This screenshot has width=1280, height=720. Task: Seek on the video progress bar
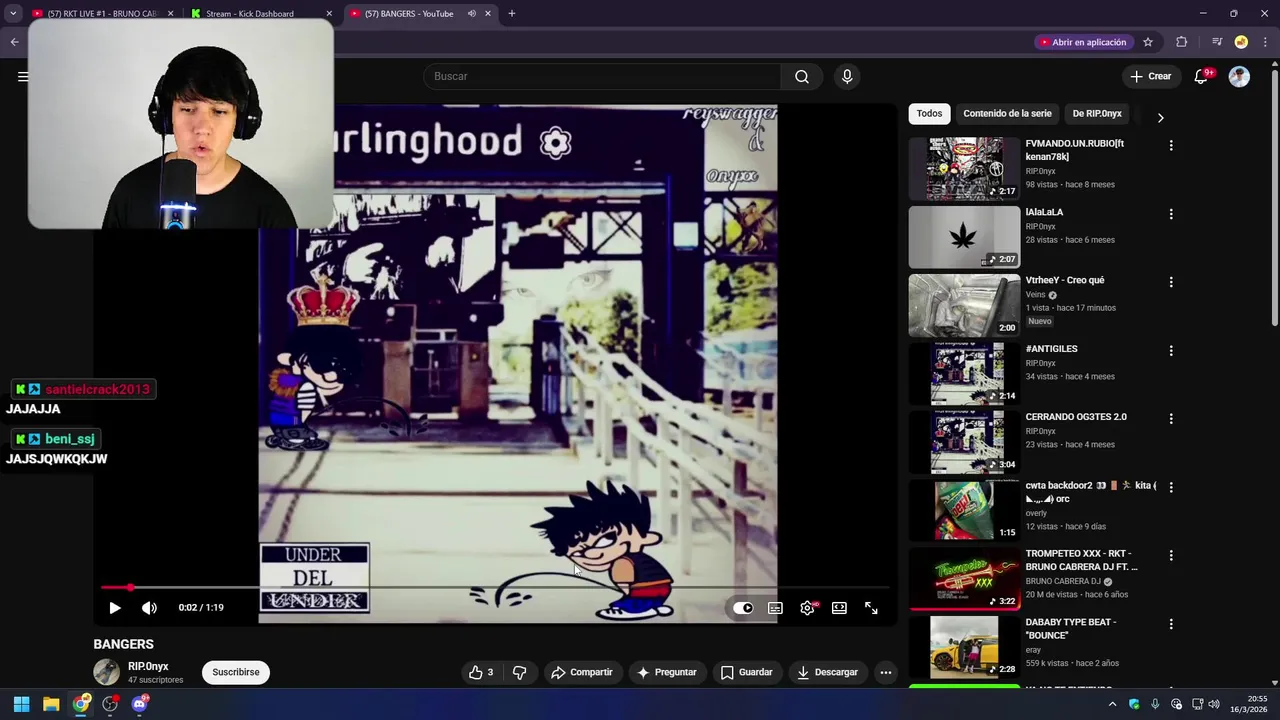click(494, 588)
